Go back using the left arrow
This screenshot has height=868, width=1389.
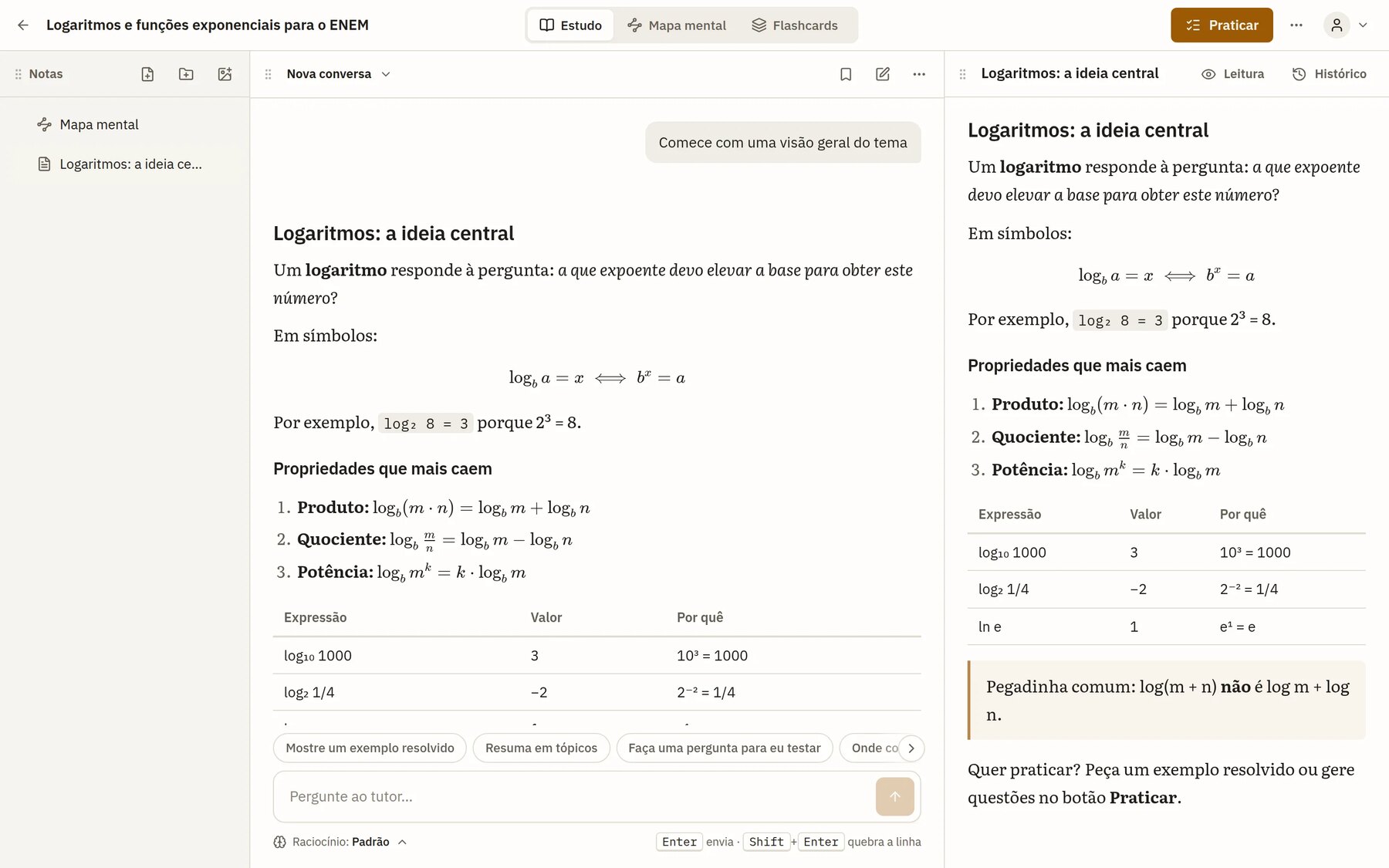coord(23,25)
